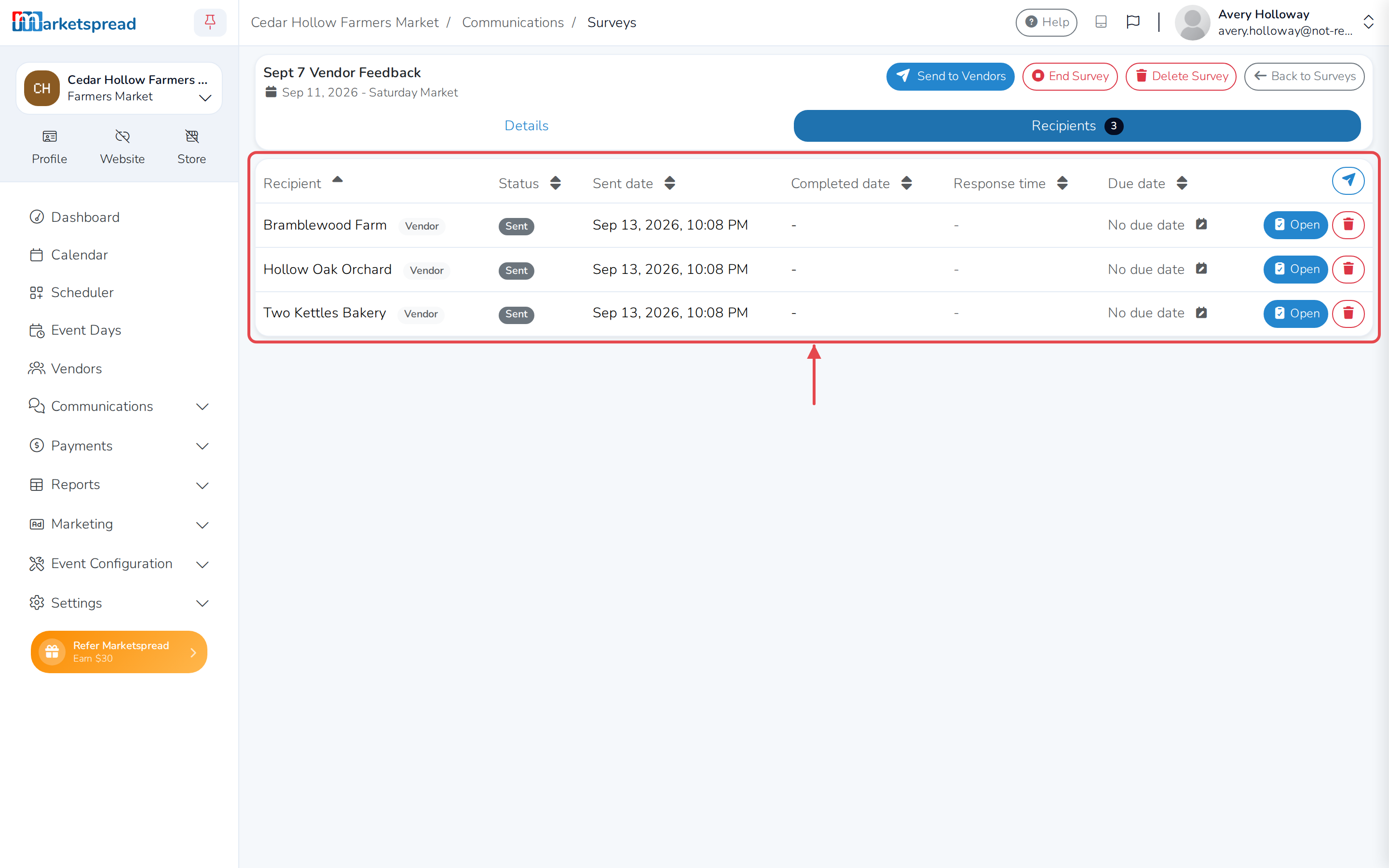Click the Hollow Oak Orchard recipient name
This screenshot has width=1389, height=868.
(x=327, y=269)
